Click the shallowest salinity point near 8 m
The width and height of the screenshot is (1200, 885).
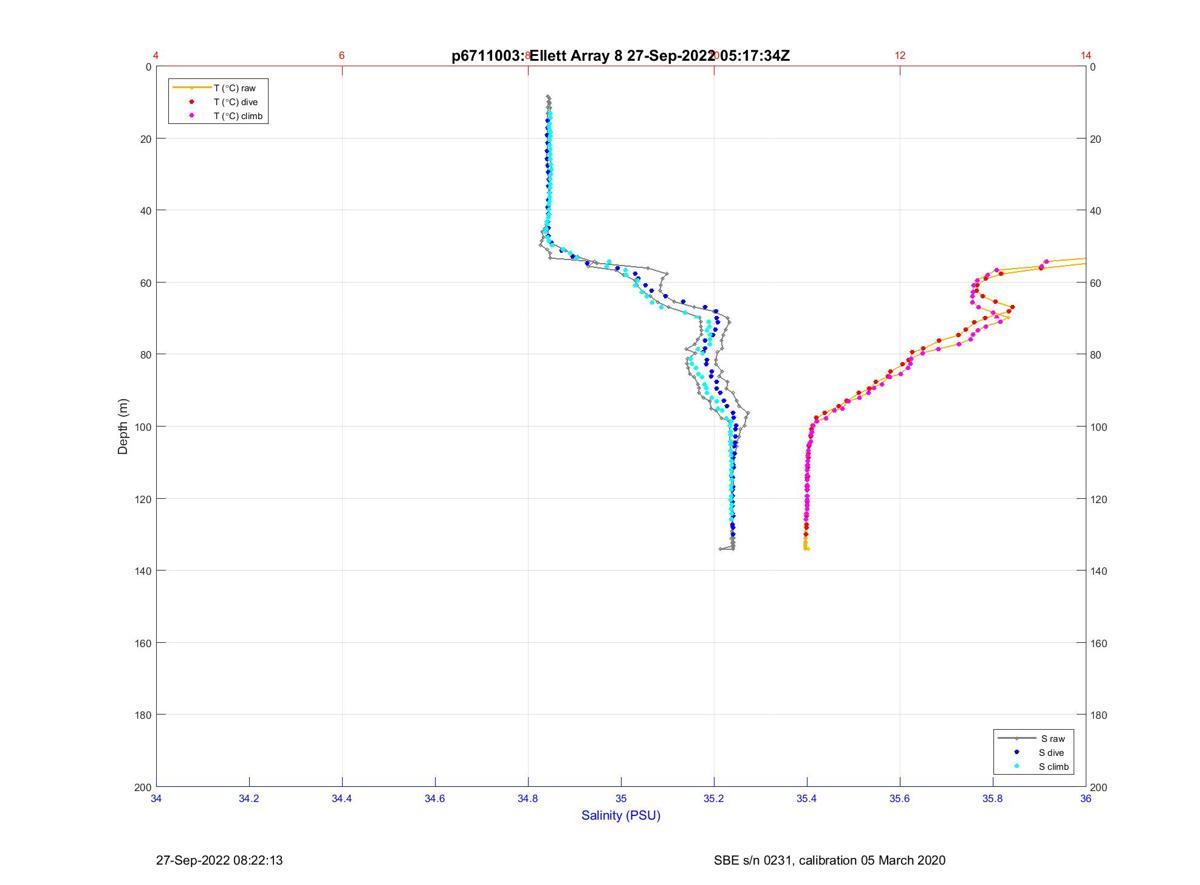pos(548,97)
